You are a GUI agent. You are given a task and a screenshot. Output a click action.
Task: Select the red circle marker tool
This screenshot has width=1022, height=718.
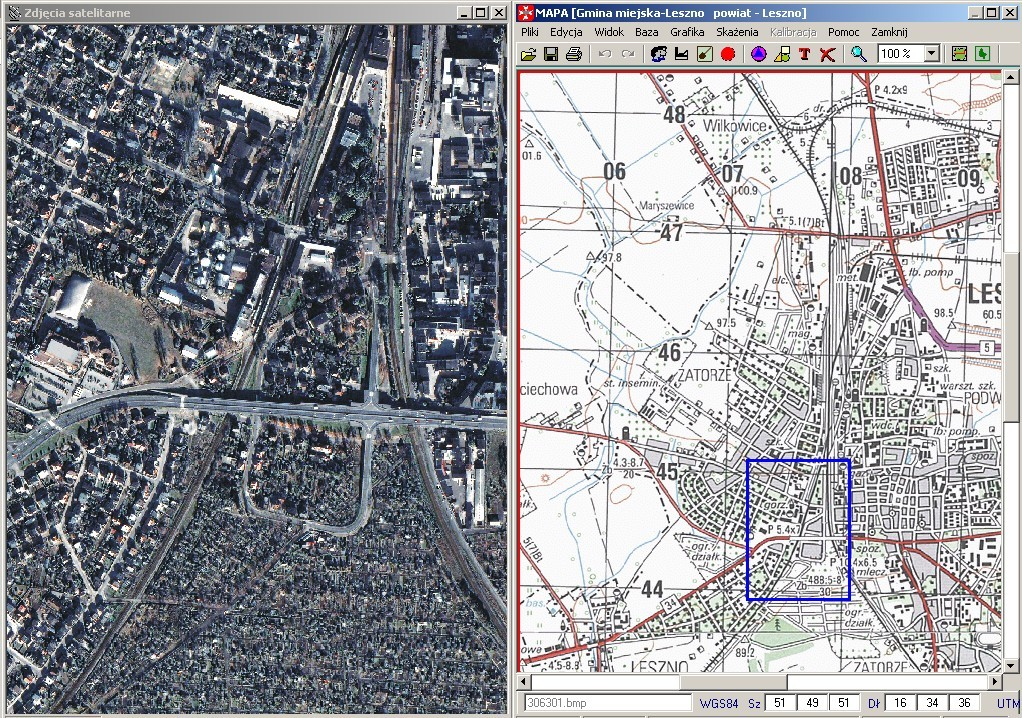[x=727, y=54]
